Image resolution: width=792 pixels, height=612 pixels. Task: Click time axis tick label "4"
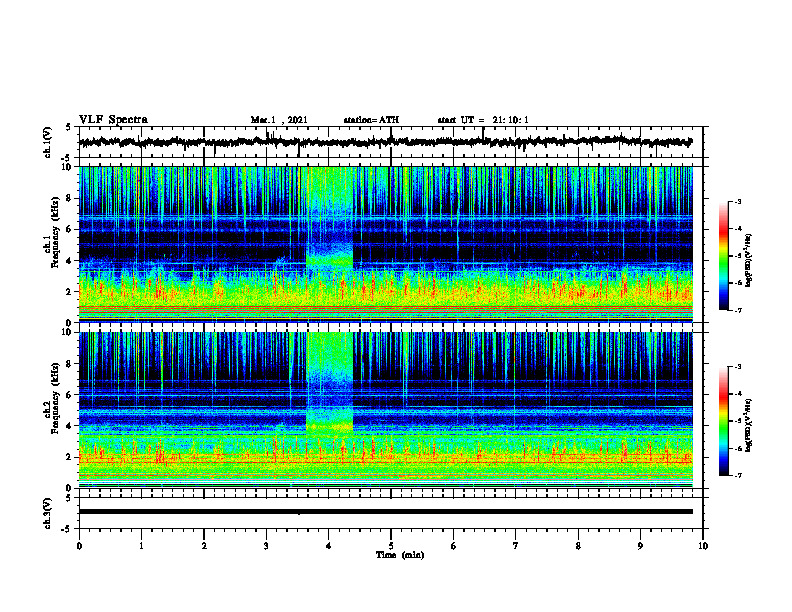pos(329,546)
